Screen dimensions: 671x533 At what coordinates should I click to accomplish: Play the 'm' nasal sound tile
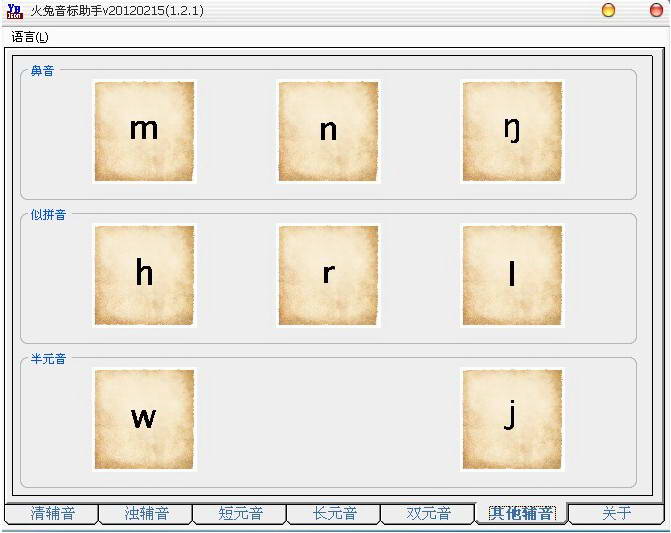tap(144, 131)
